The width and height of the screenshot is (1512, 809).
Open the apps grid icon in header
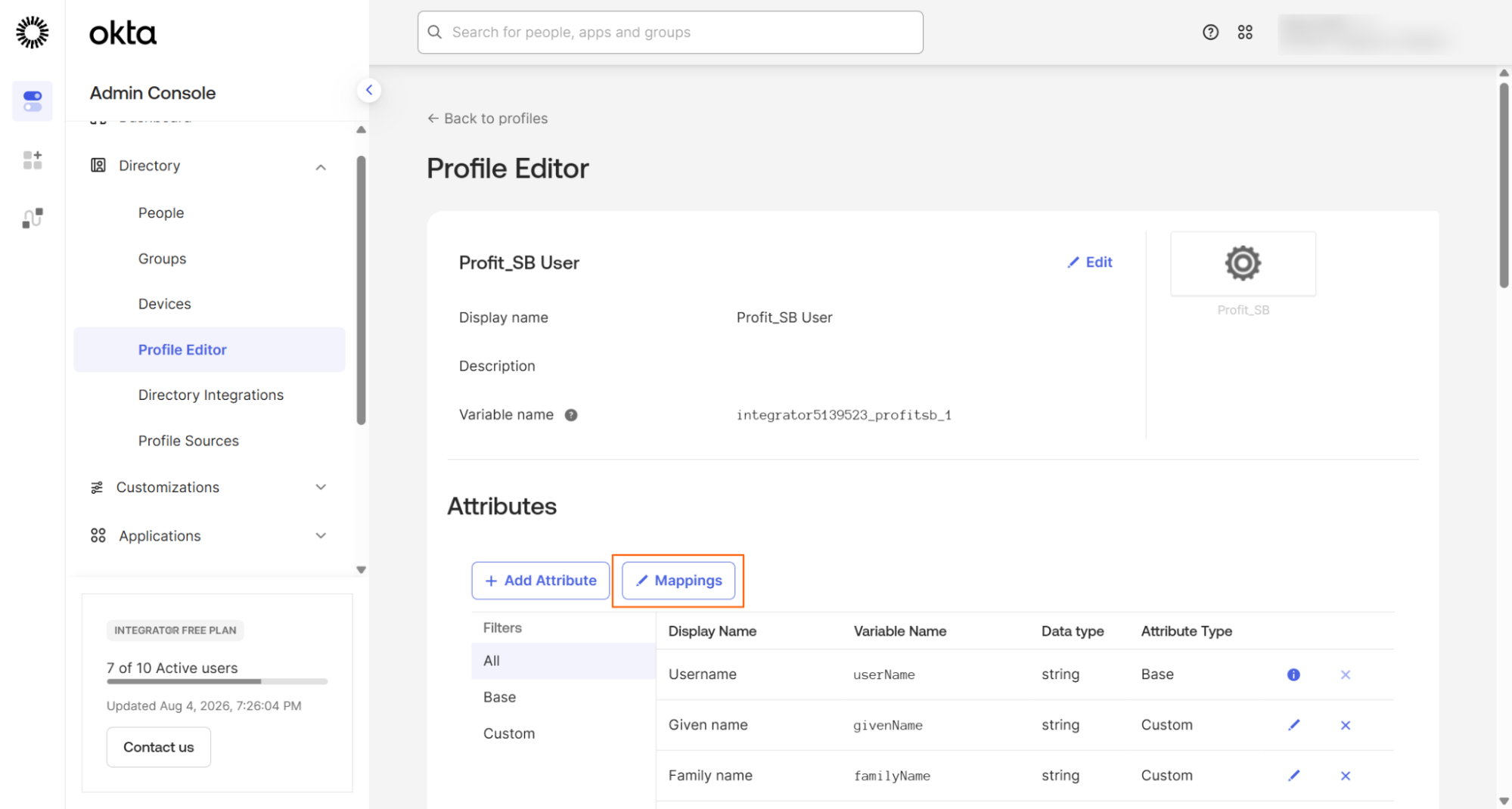(1245, 32)
